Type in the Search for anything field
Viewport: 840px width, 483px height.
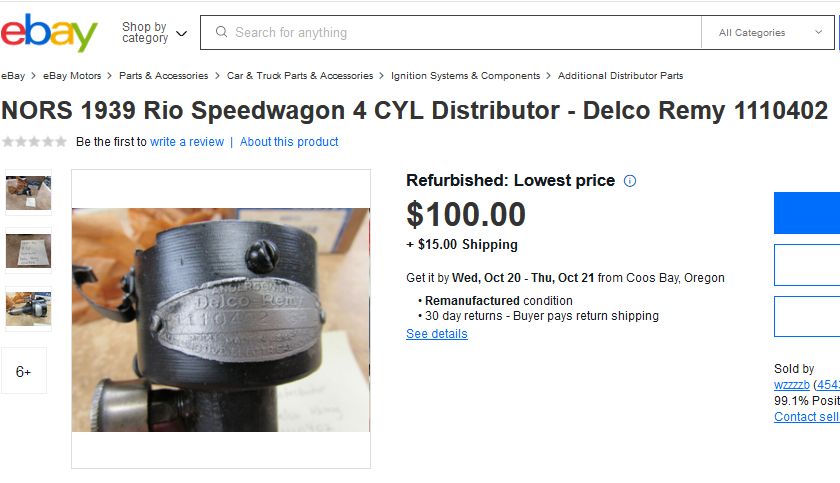[460, 33]
